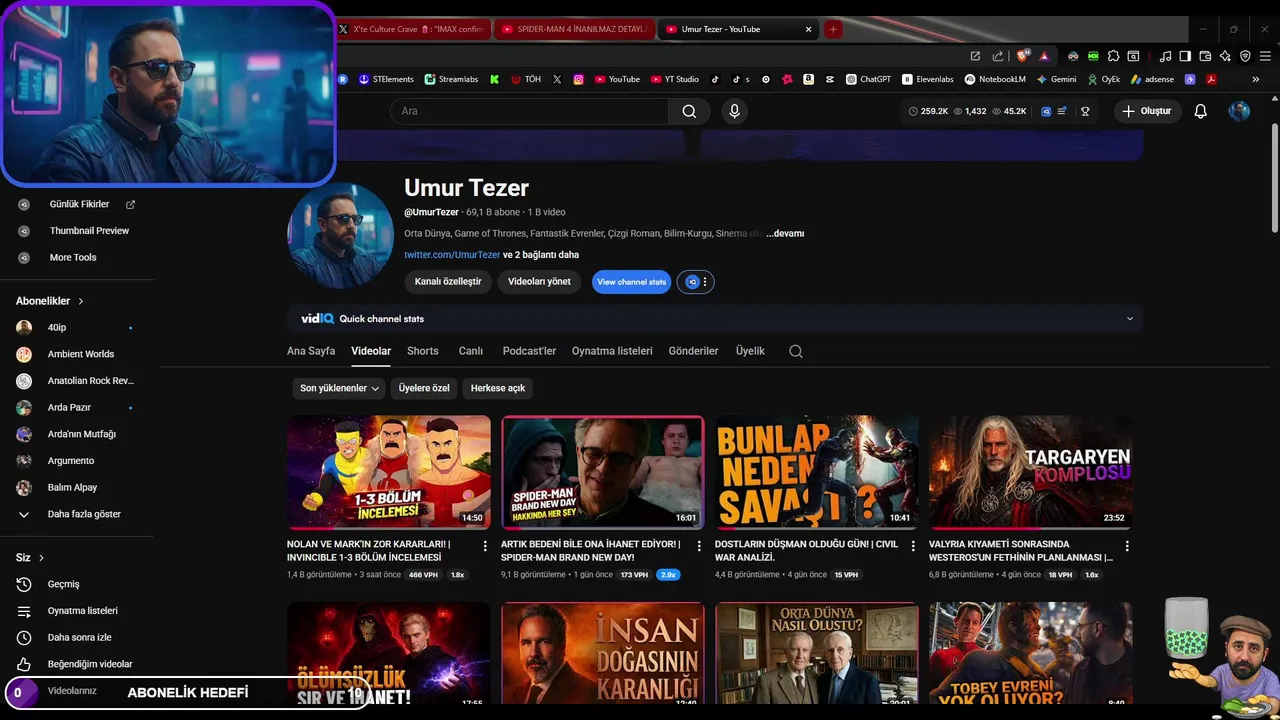Expand channel description with ...devamı
Screen dimensions: 1280x720
(785, 234)
